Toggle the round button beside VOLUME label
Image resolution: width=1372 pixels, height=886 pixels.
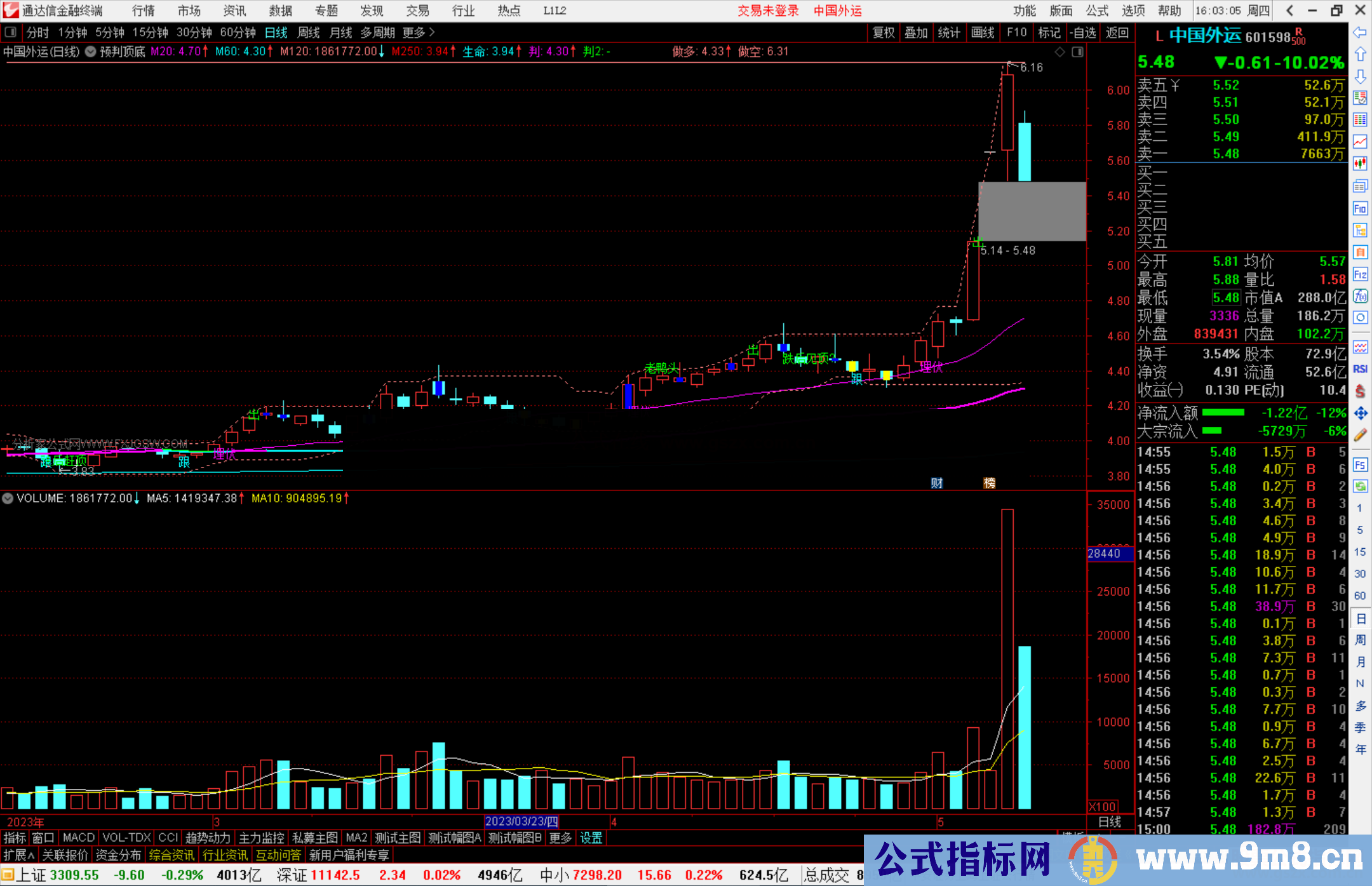pos(8,499)
